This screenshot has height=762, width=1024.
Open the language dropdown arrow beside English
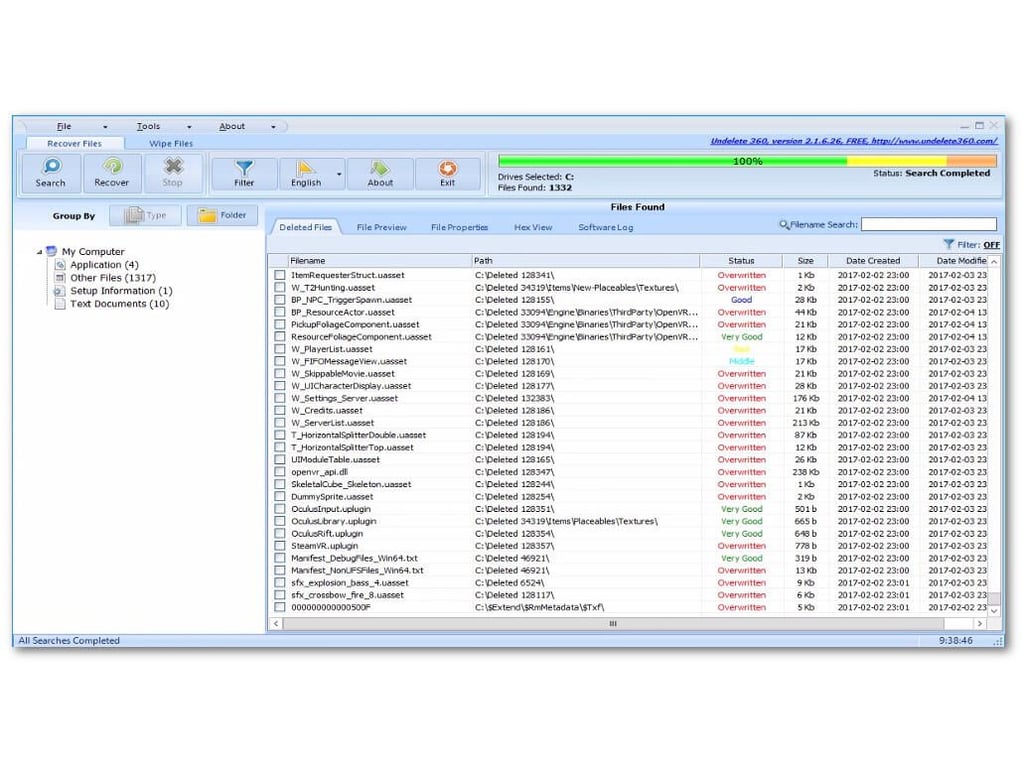tap(339, 174)
